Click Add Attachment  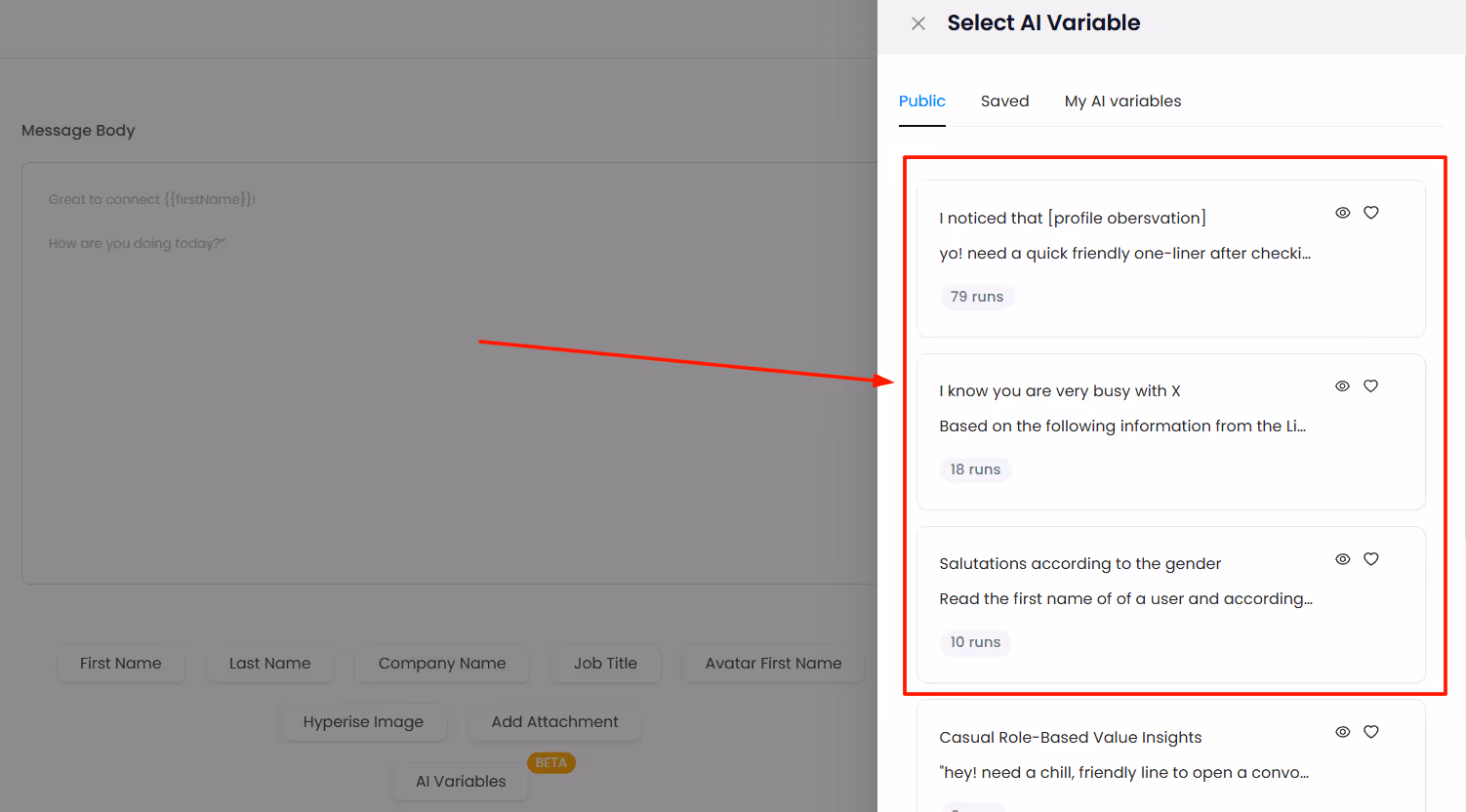click(554, 722)
